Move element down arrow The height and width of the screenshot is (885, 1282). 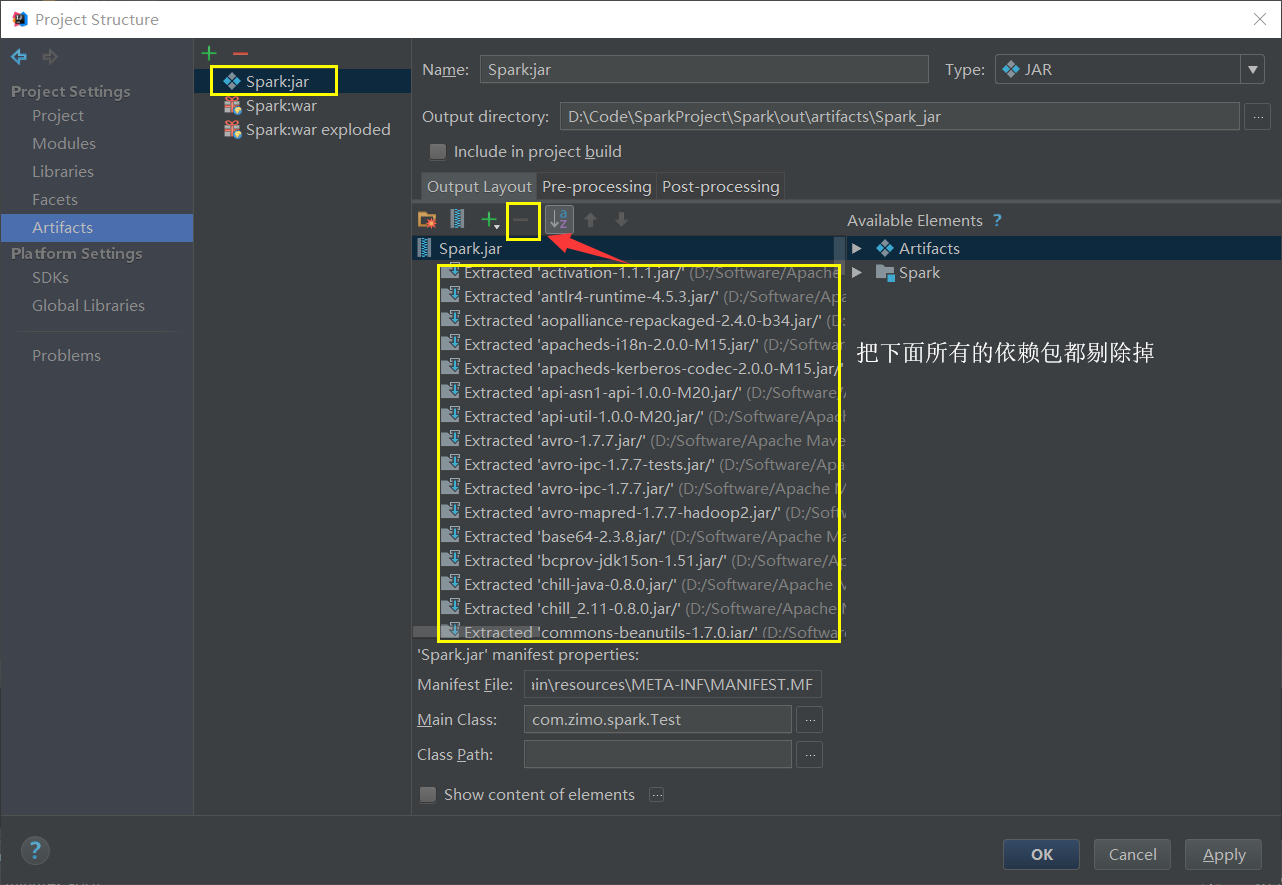point(621,219)
